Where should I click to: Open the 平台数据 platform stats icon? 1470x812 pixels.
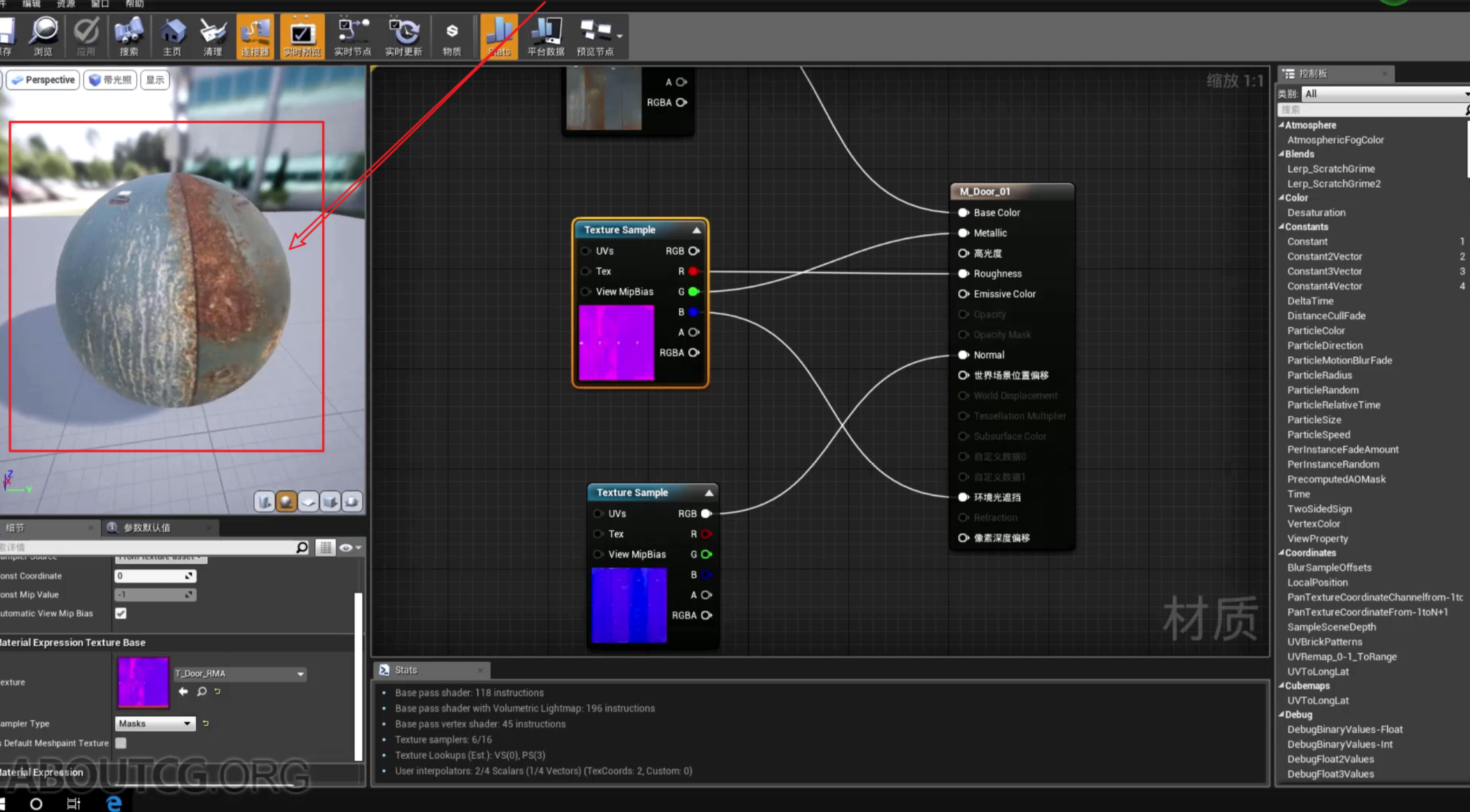click(x=546, y=35)
